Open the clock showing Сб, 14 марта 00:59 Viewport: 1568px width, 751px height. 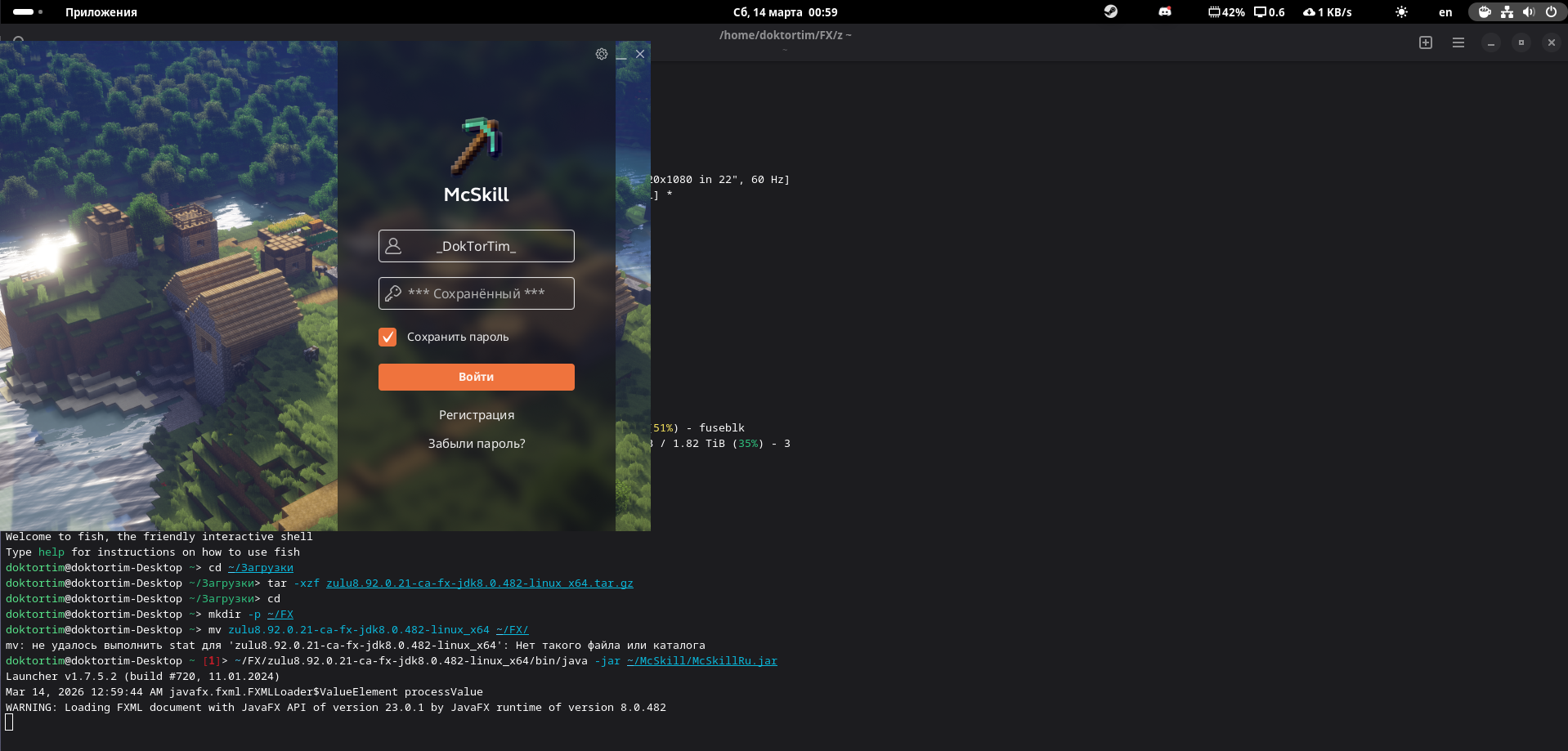785,12
